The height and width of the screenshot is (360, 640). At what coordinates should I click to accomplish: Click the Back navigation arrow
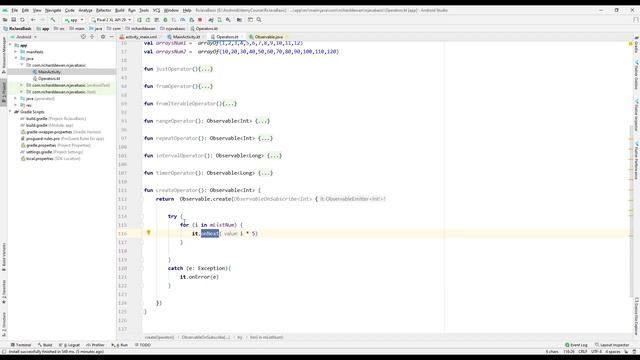33,20
